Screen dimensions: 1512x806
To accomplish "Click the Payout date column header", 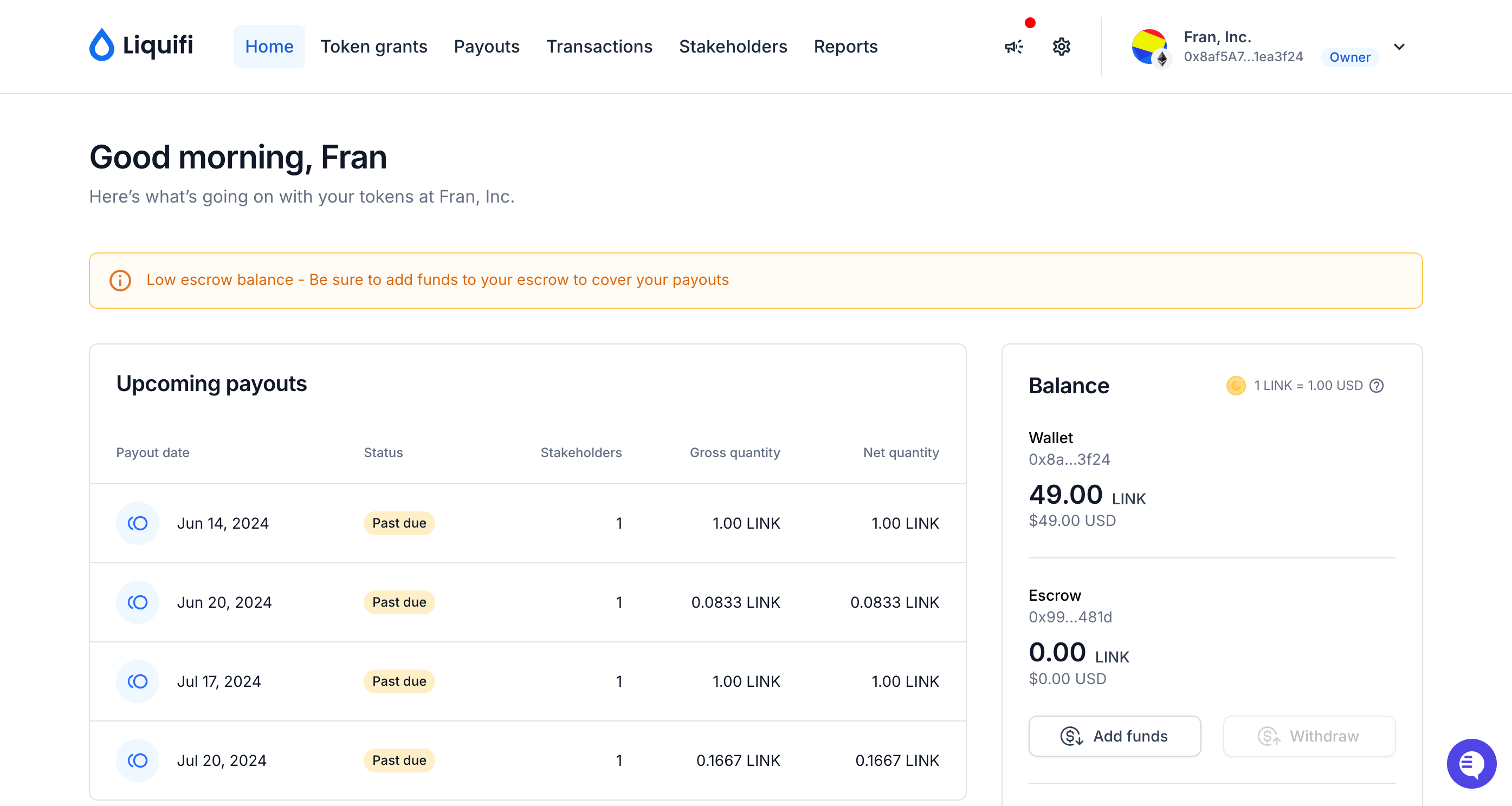I will (153, 452).
